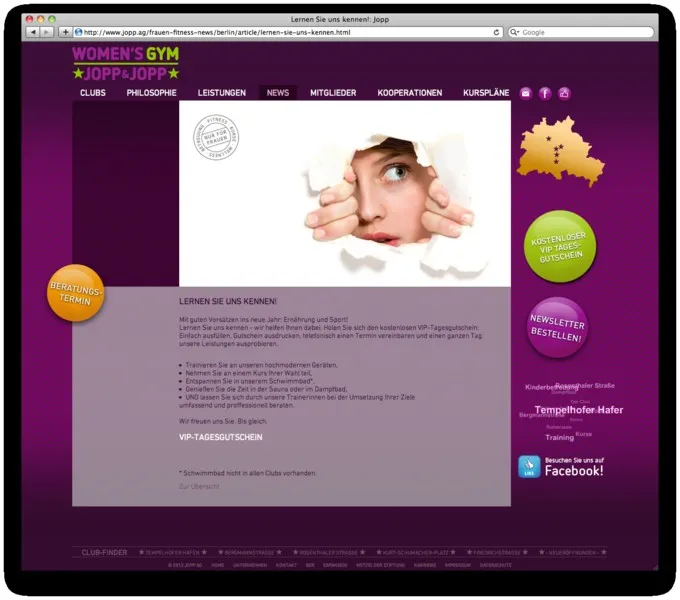Click the browser back arrow button
680x600 pixels.
click(33, 32)
